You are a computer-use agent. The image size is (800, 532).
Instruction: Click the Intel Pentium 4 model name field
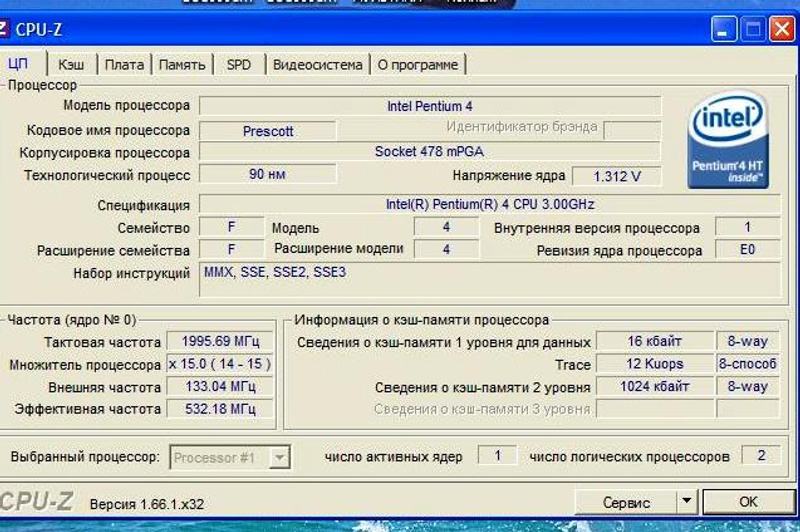[430, 106]
